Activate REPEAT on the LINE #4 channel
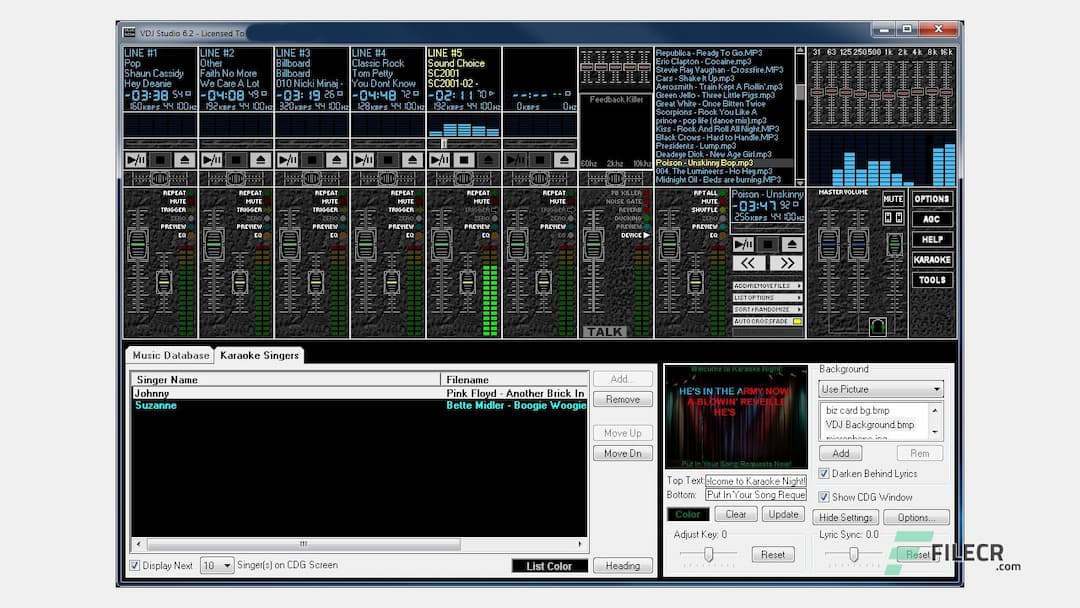This screenshot has width=1080, height=608. pos(419,193)
